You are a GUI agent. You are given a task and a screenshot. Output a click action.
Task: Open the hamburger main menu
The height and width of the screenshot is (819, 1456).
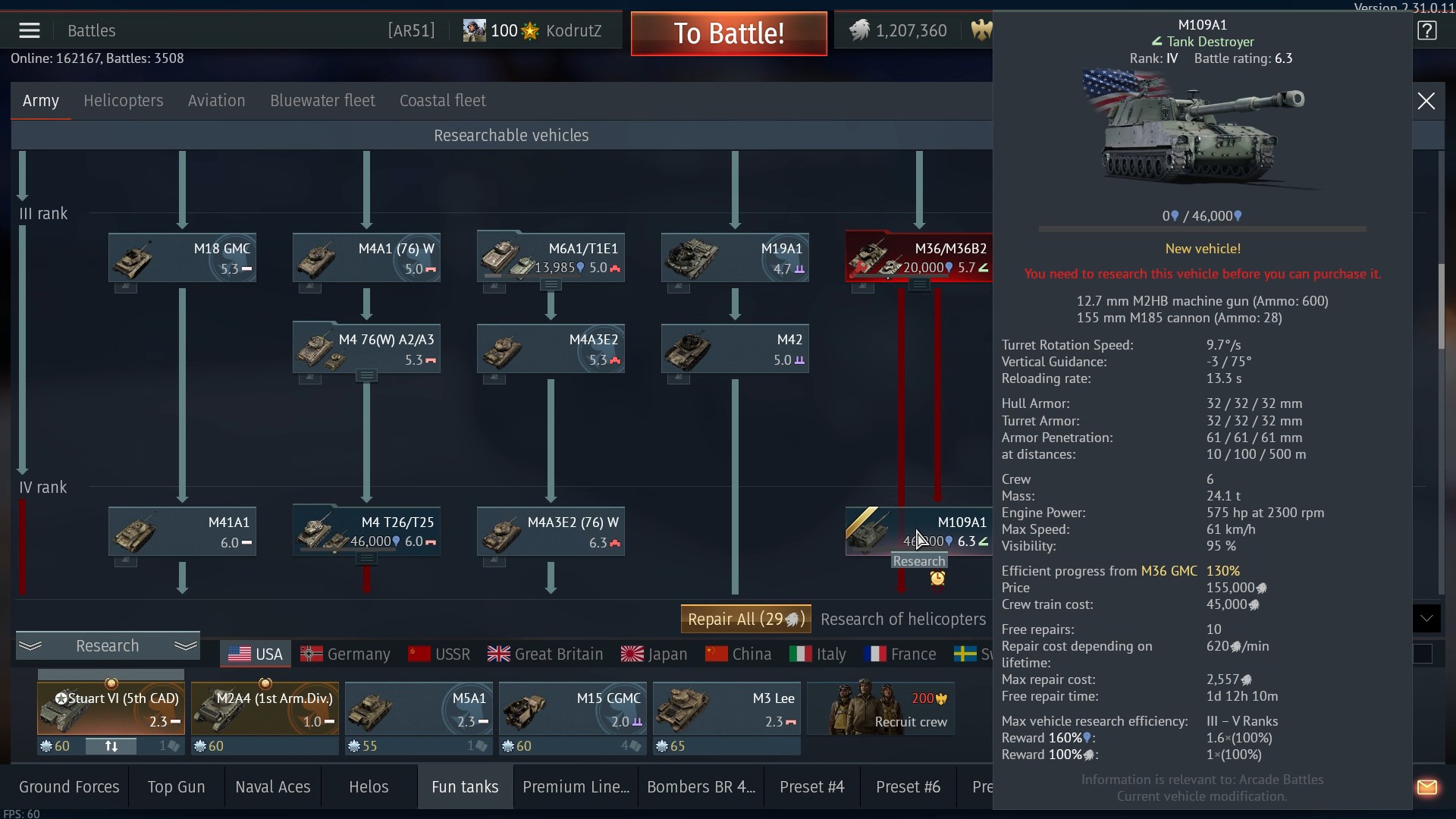point(30,30)
